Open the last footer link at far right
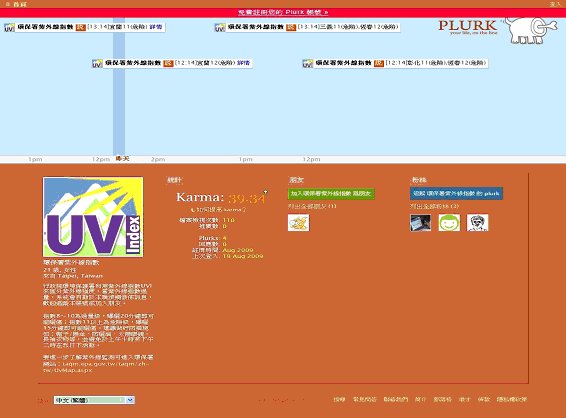Image resolution: width=566 pixels, height=418 pixels. (x=512, y=399)
